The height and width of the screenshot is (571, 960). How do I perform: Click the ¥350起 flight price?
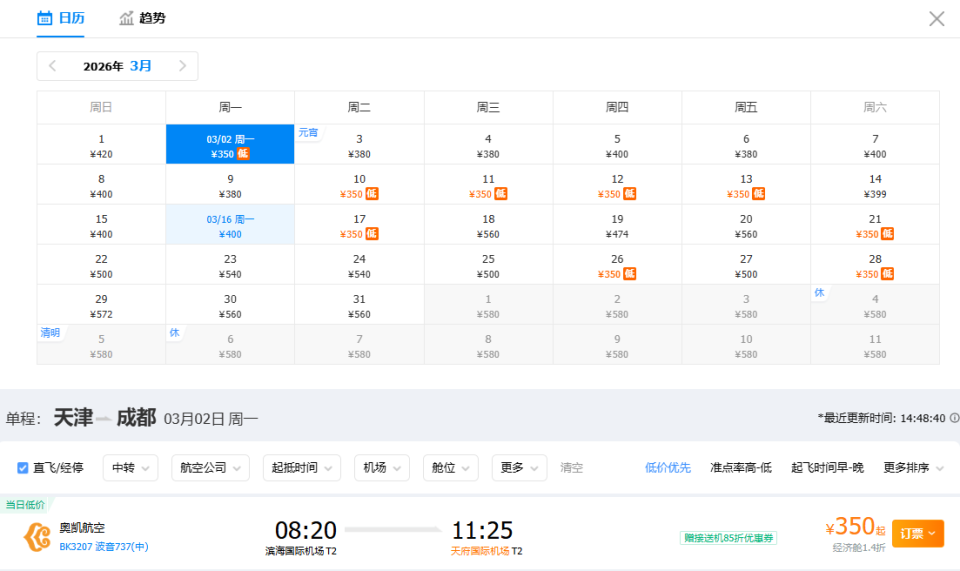tap(855, 527)
